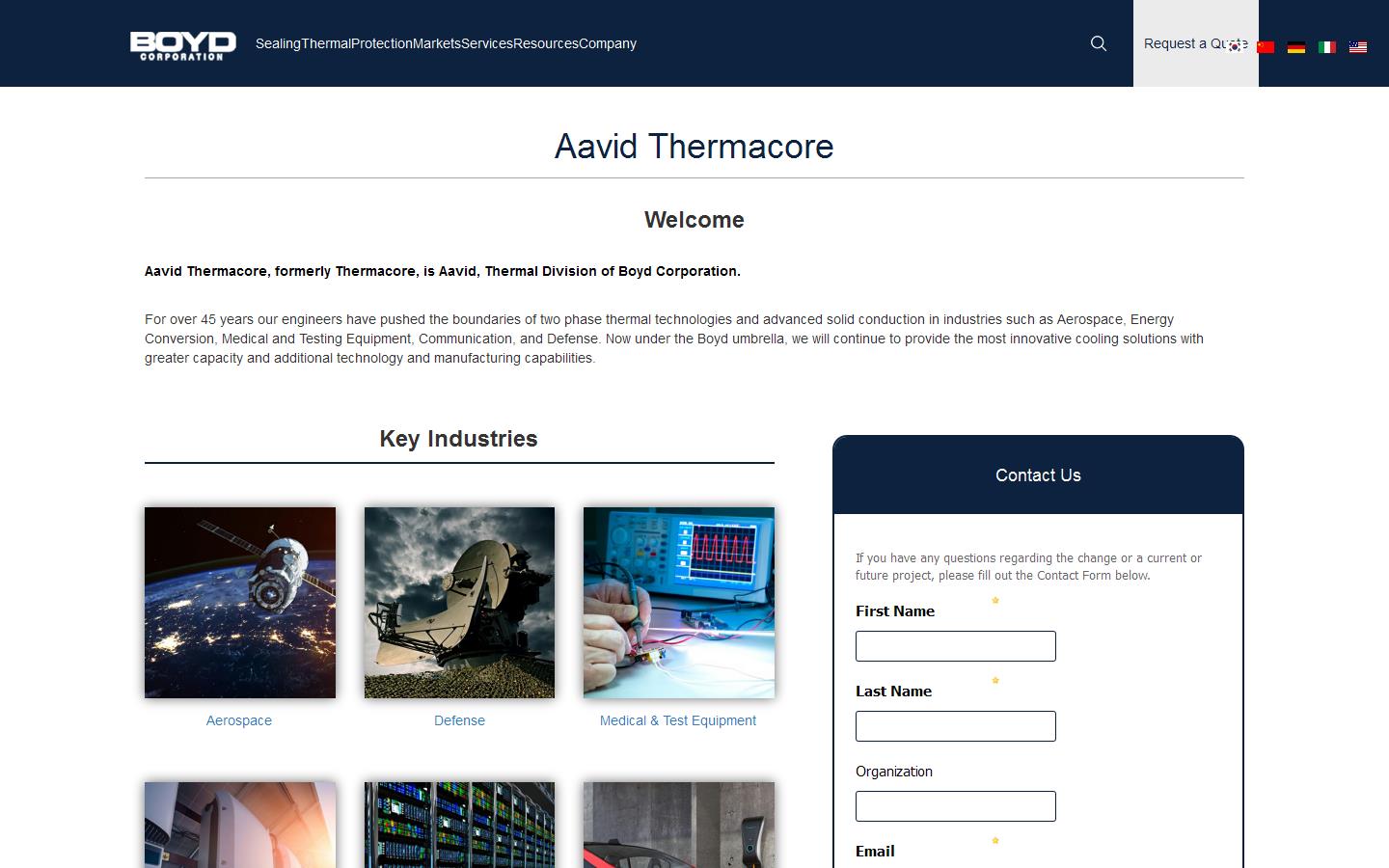The image size is (1389, 868).
Task: Select the US flag language option
Action: tap(1359, 46)
